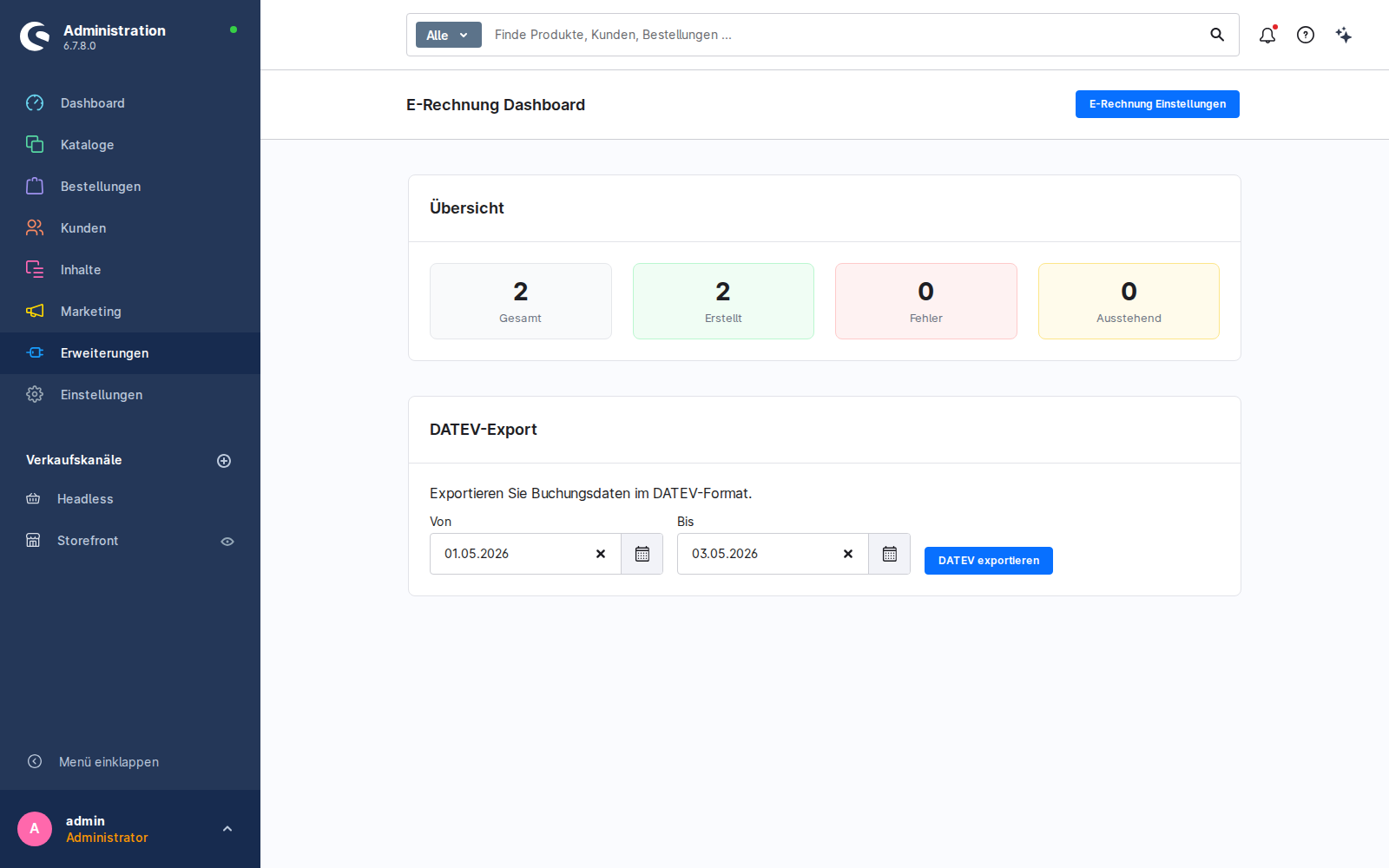Click the admin avatar circle

[35, 829]
